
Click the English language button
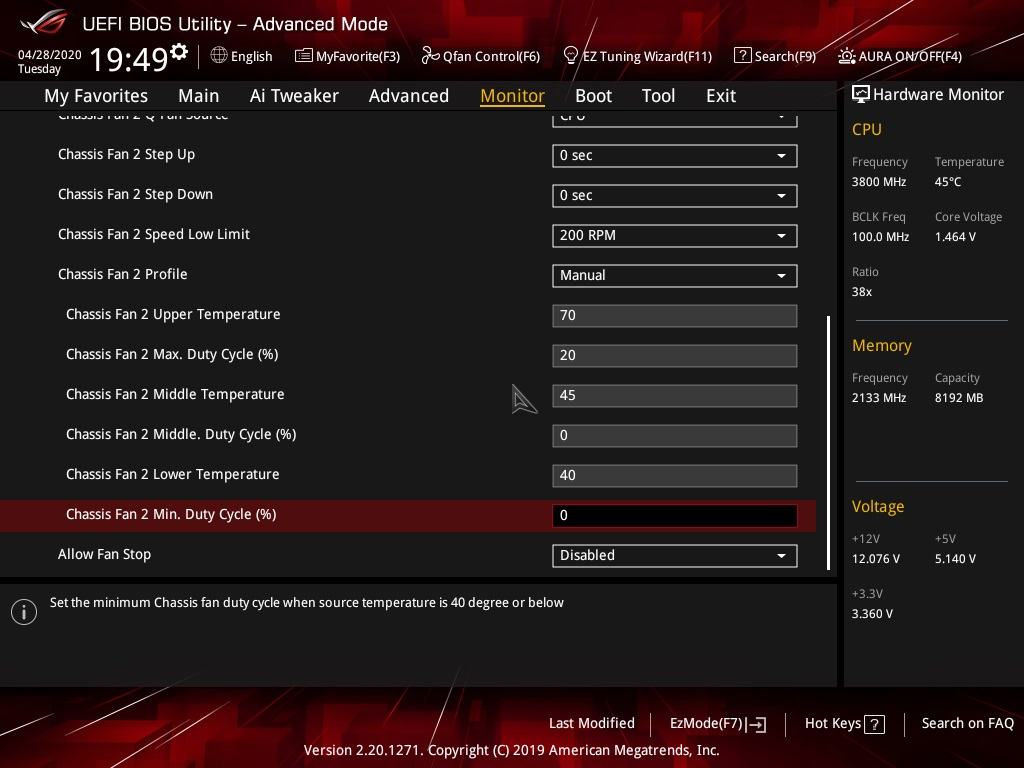coord(242,56)
